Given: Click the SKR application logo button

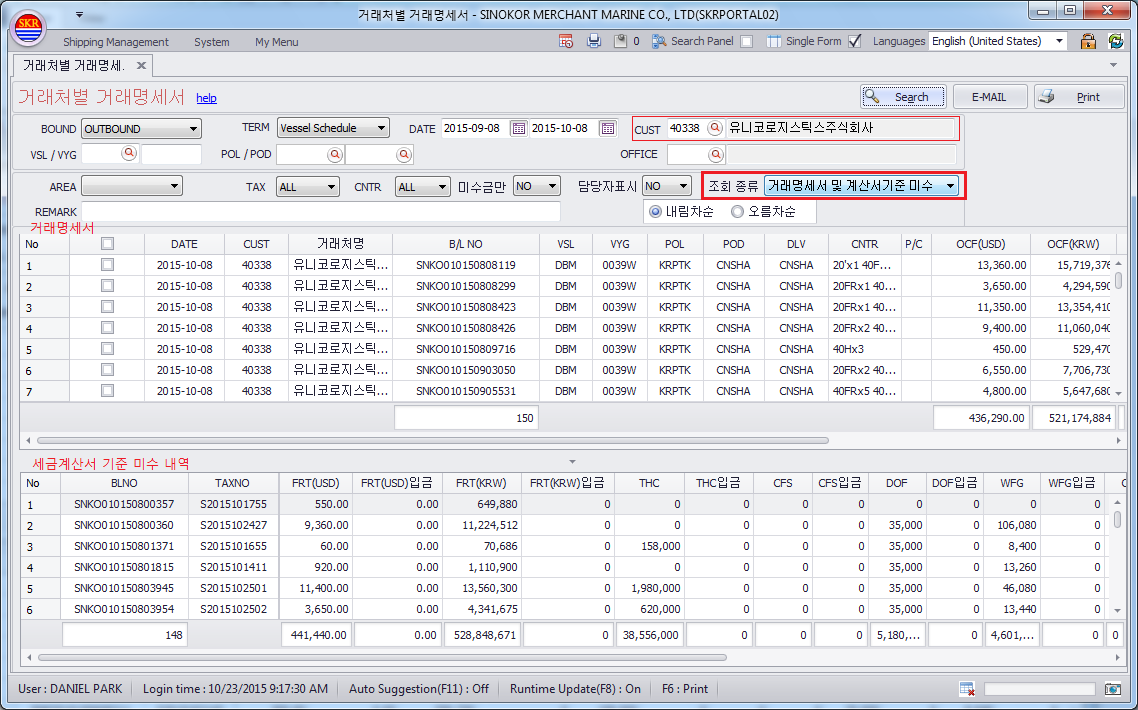Looking at the screenshot, I should (28, 28).
